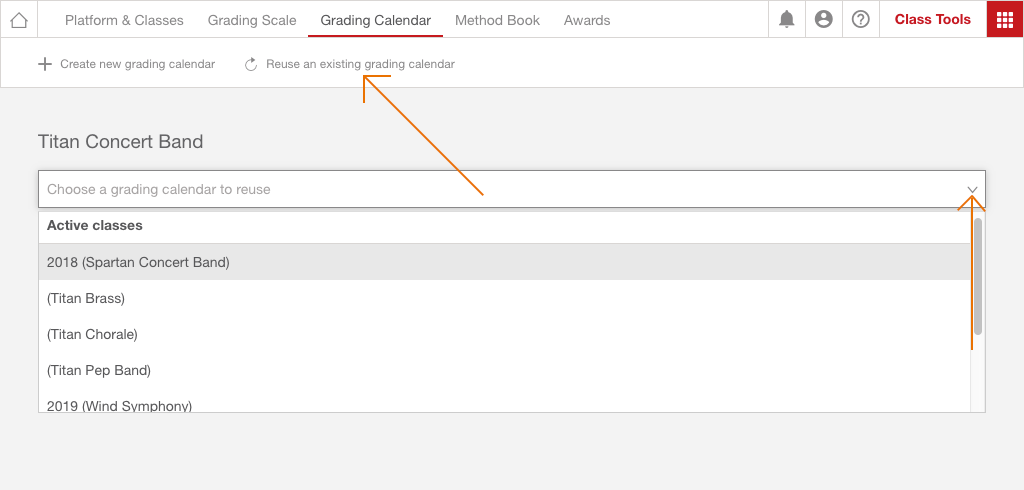The image size is (1024, 490).
Task: Open the notifications bell
Action: tap(787, 20)
